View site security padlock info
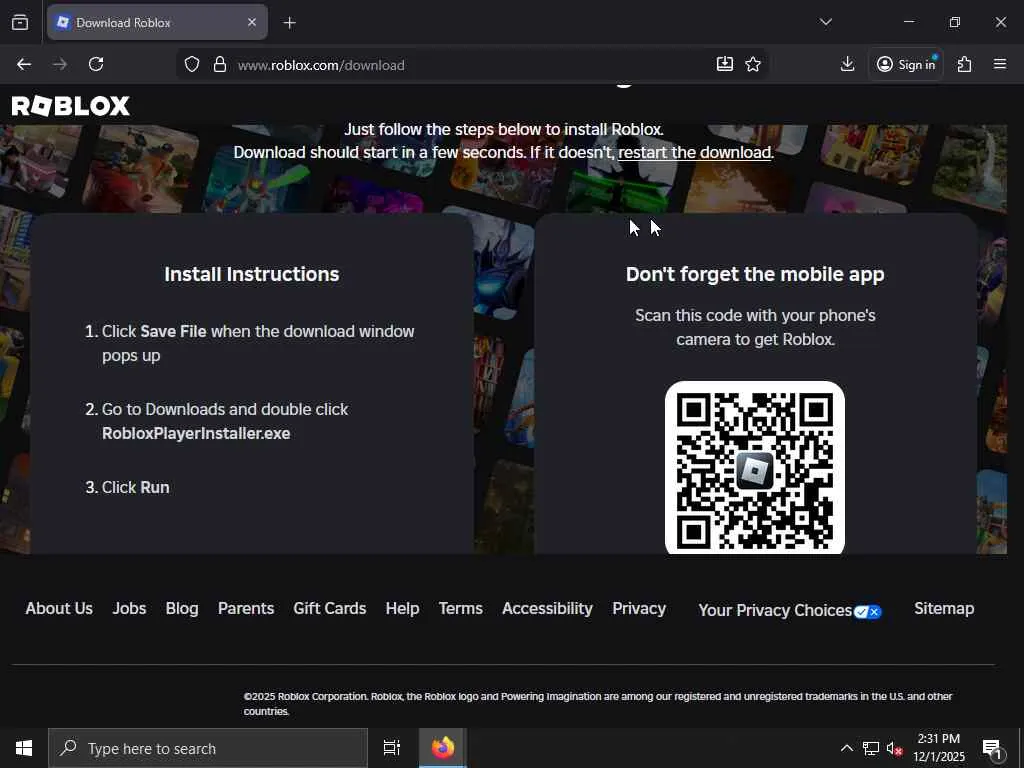This screenshot has width=1024, height=768. coord(220,64)
